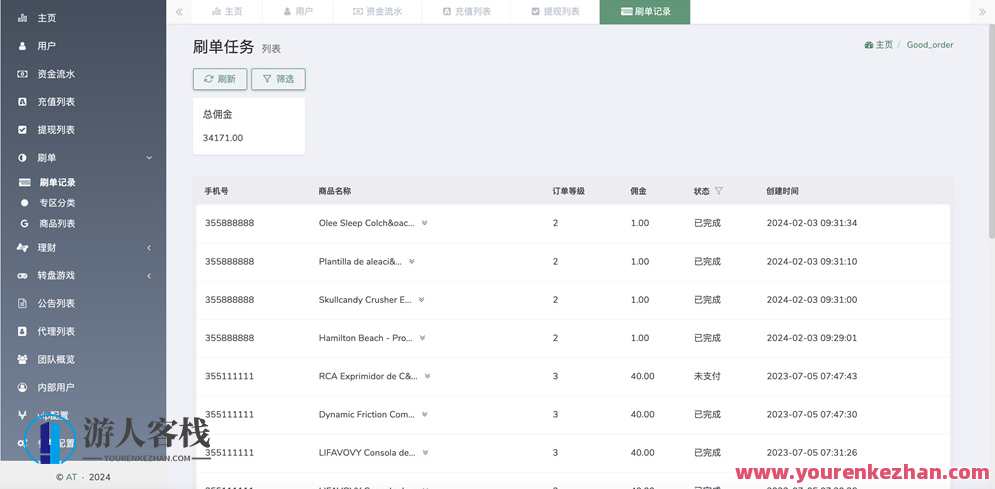
Task: Click the 刷单 half-circle icon in sidebar
Action: pyautogui.click(x=23, y=158)
